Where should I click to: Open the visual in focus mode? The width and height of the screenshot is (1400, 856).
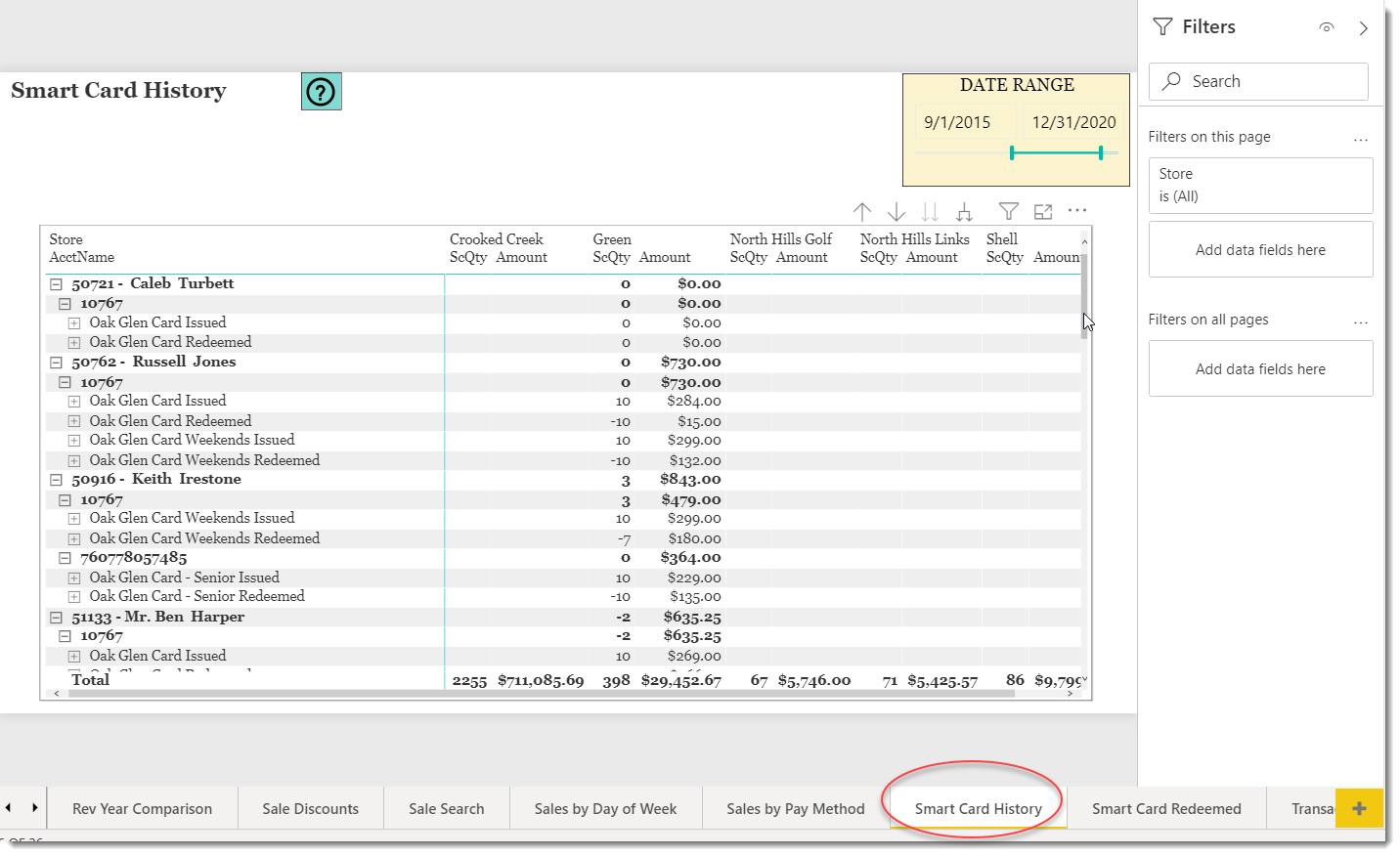pos(1043,211)
